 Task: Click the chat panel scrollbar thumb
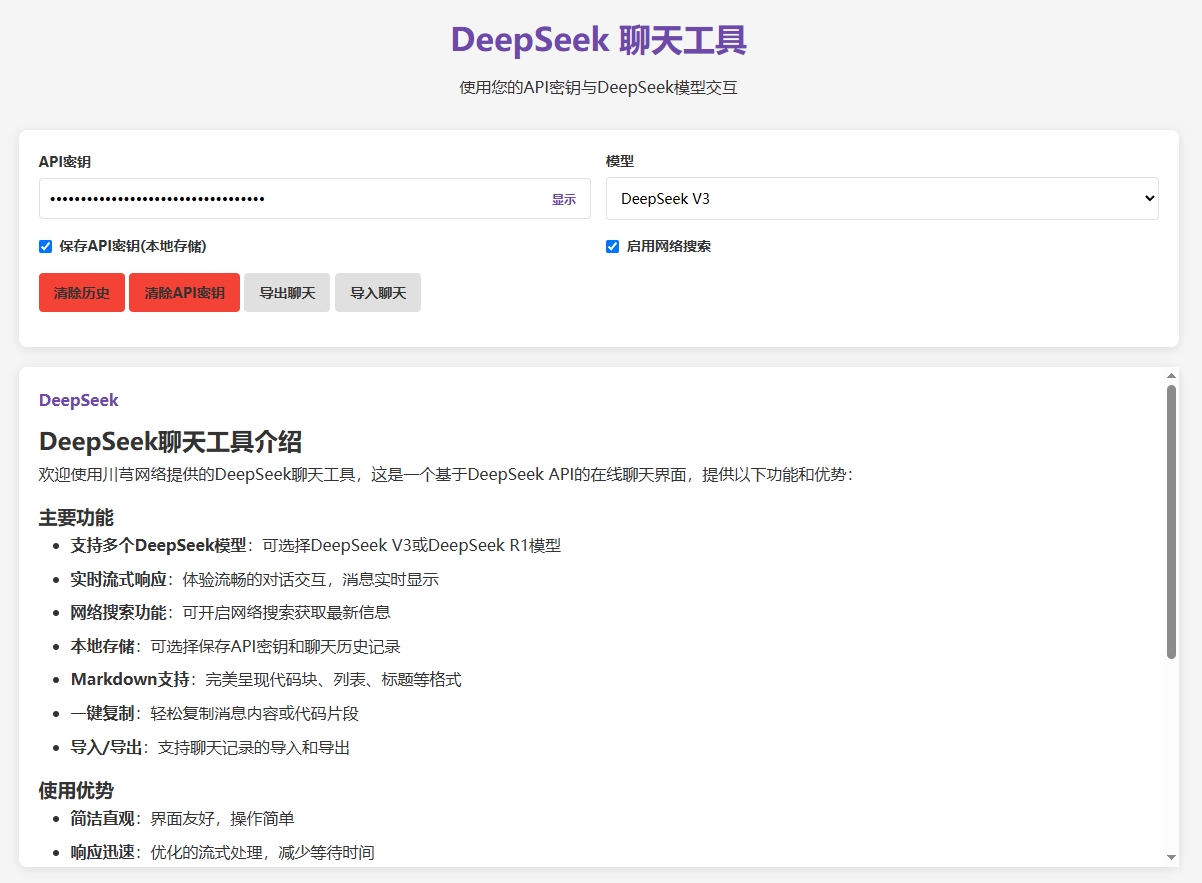[x=1171, y=522]
